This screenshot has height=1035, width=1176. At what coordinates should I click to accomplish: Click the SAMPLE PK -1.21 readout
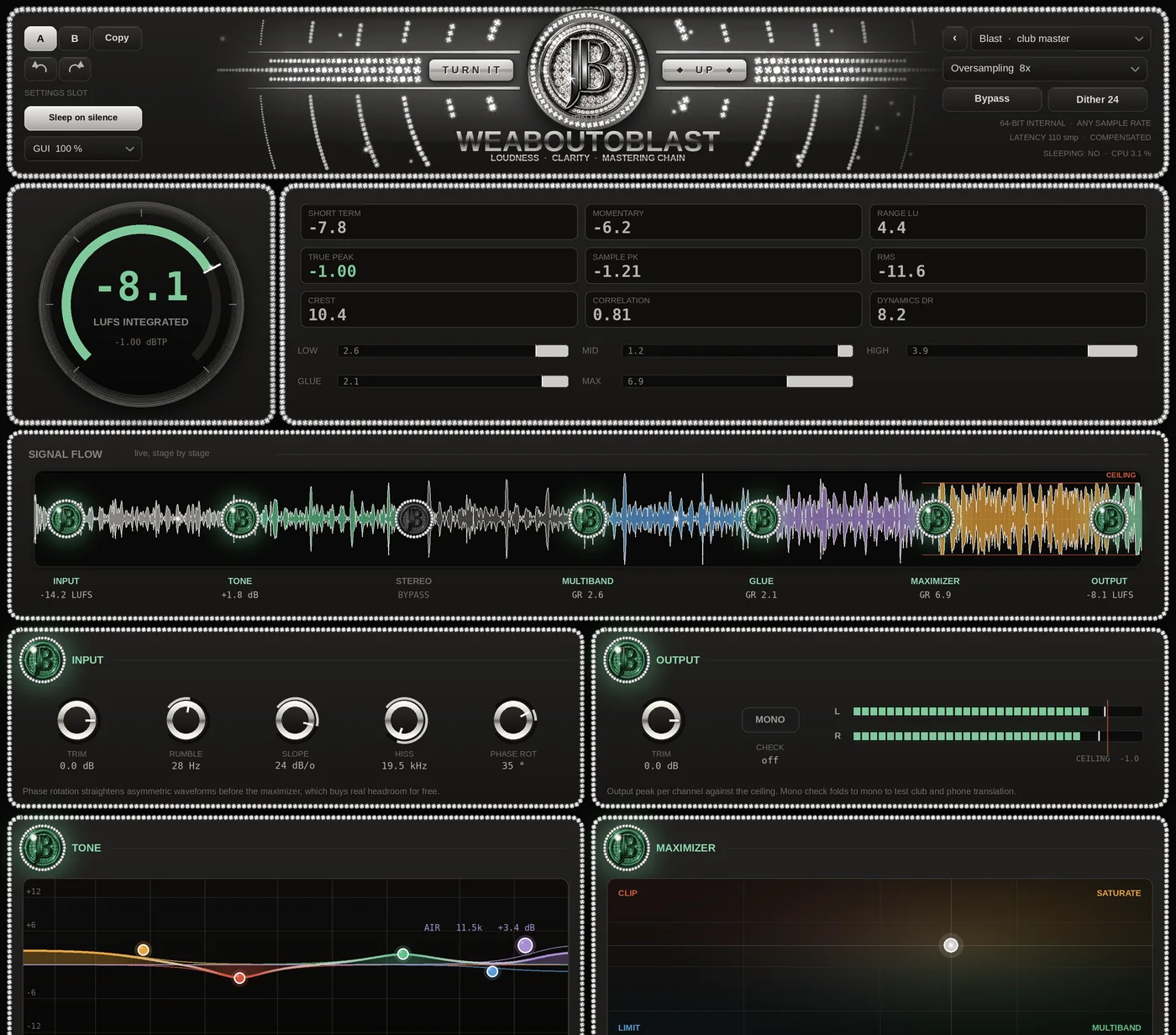click(723, 265)
